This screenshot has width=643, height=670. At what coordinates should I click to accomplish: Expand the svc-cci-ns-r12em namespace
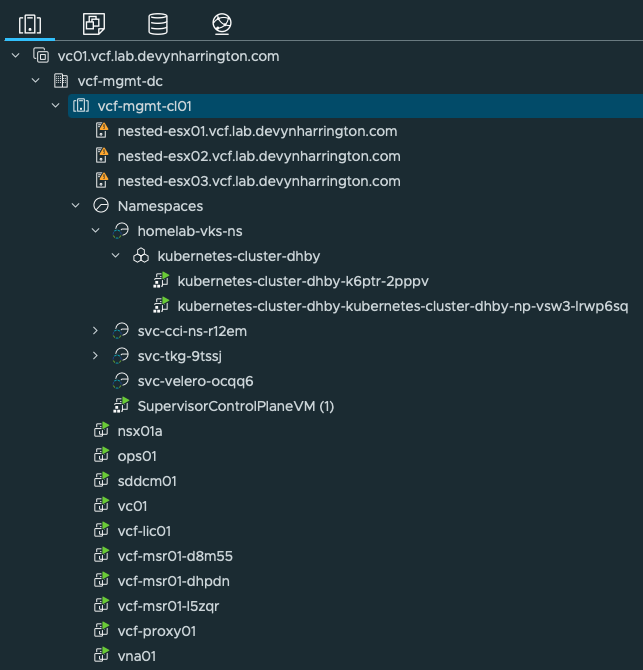[x=96, y=331]
